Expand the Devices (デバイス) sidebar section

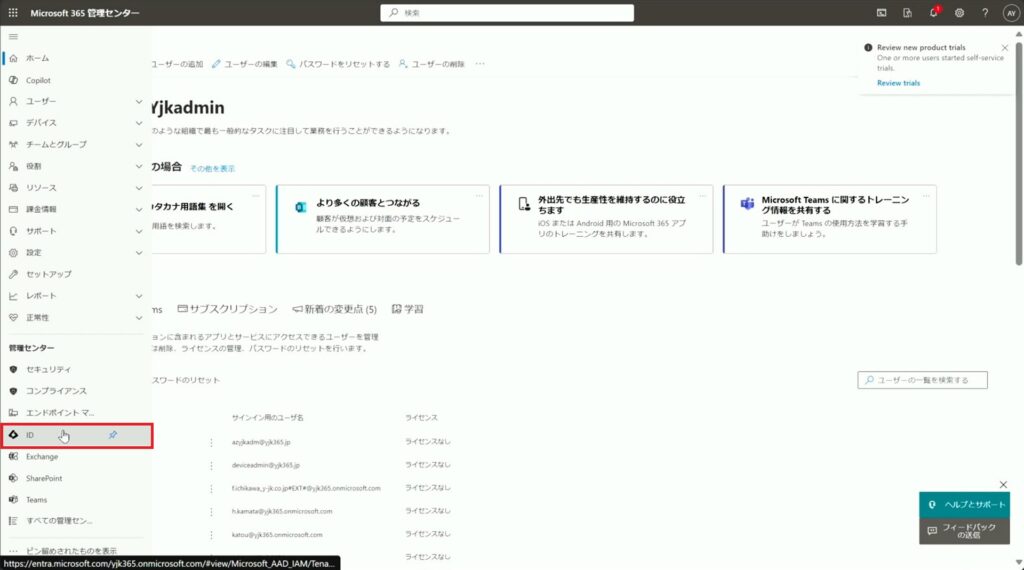click(138, 123)
